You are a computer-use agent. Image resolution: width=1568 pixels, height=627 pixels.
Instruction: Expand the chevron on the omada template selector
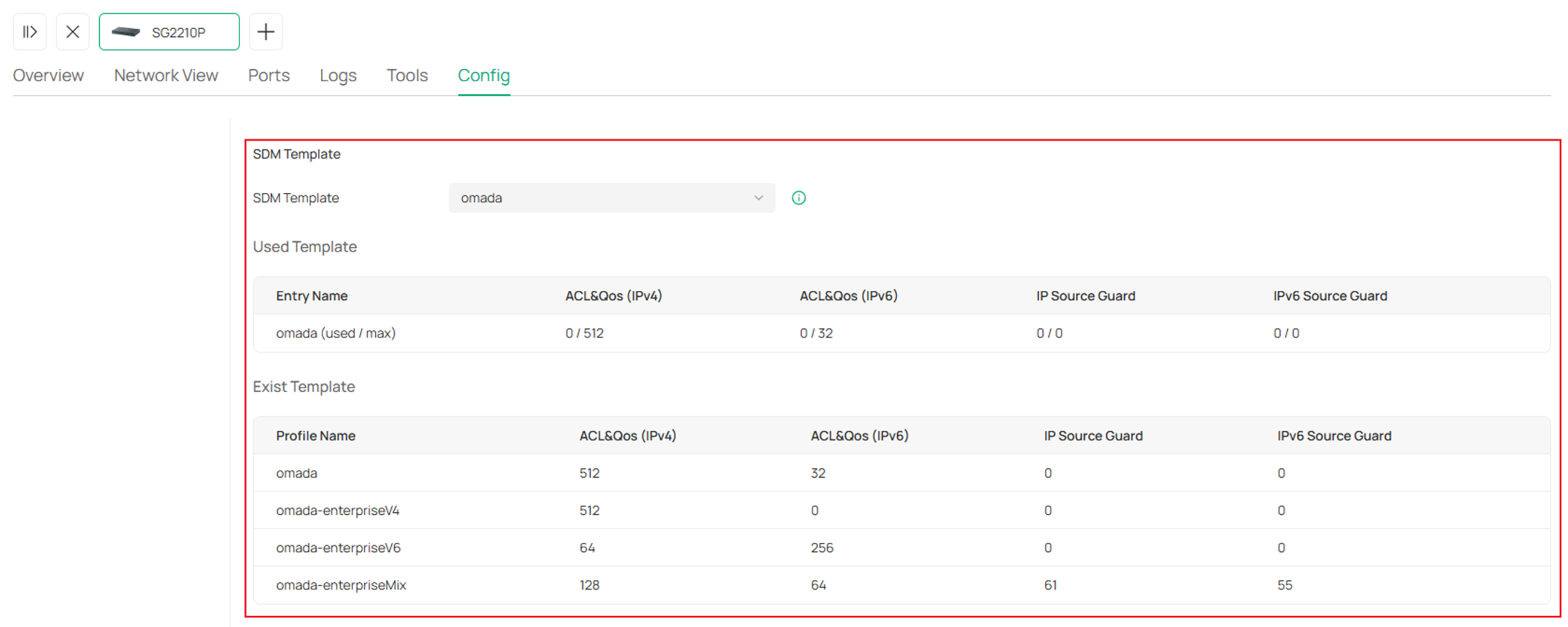coord(758,198)
